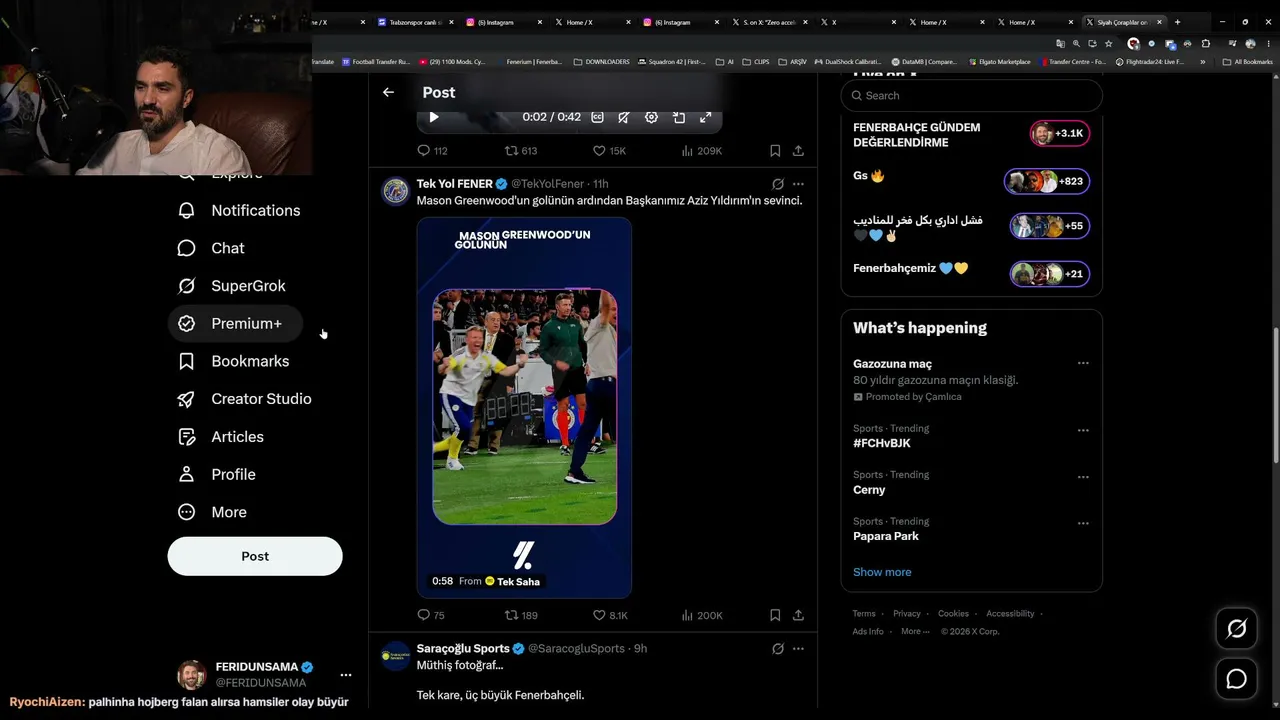Screen dimensions: 1280x720
Task: Open the floating chat messages button
Action: coord(1237,680)
